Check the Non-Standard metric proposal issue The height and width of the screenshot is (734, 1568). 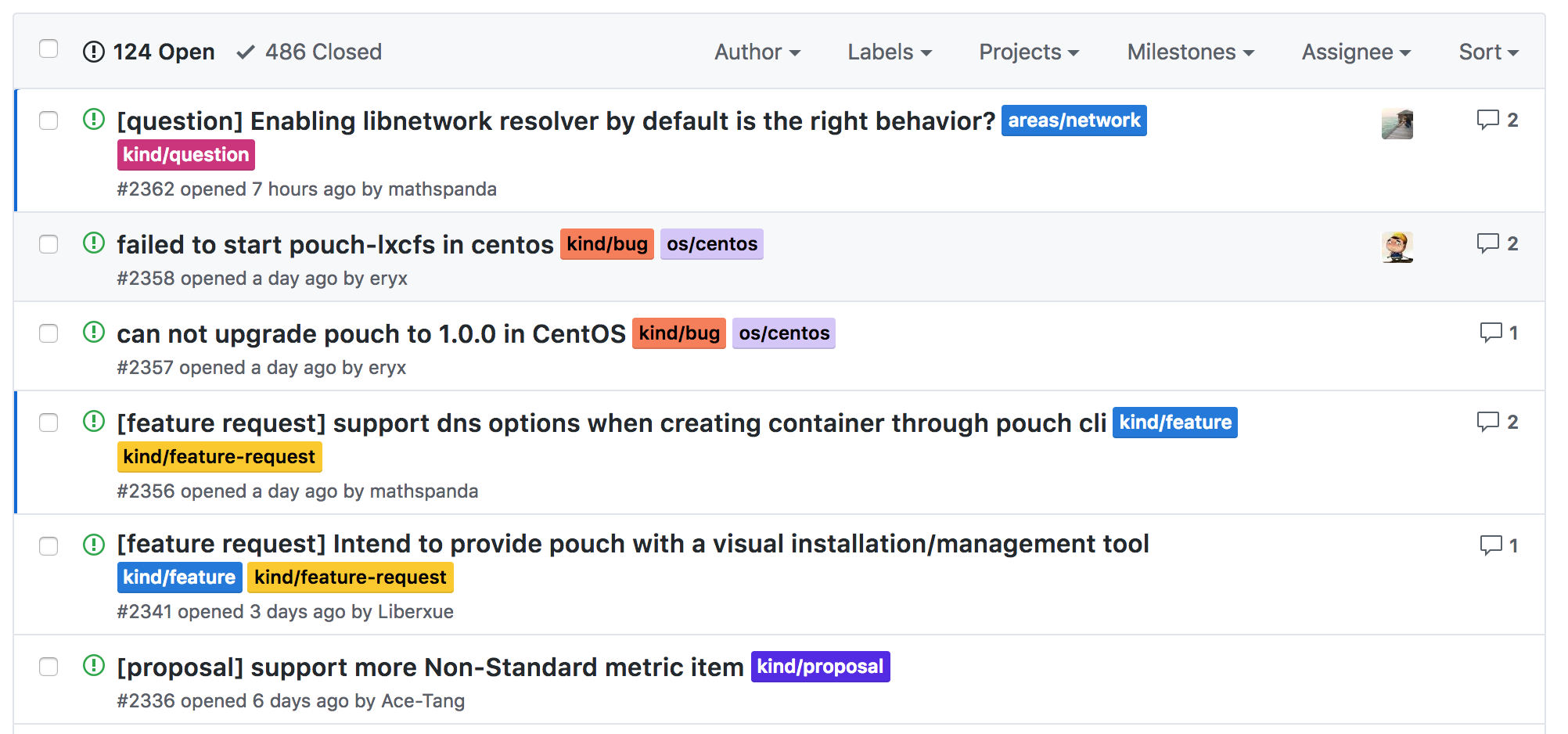[49, 667]
